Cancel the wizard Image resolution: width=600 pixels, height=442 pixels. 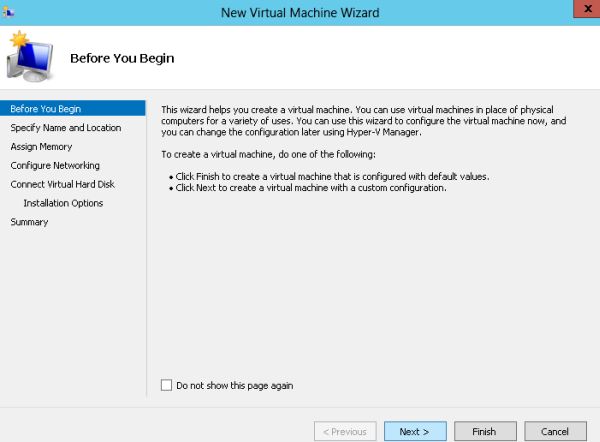point(555,431)
